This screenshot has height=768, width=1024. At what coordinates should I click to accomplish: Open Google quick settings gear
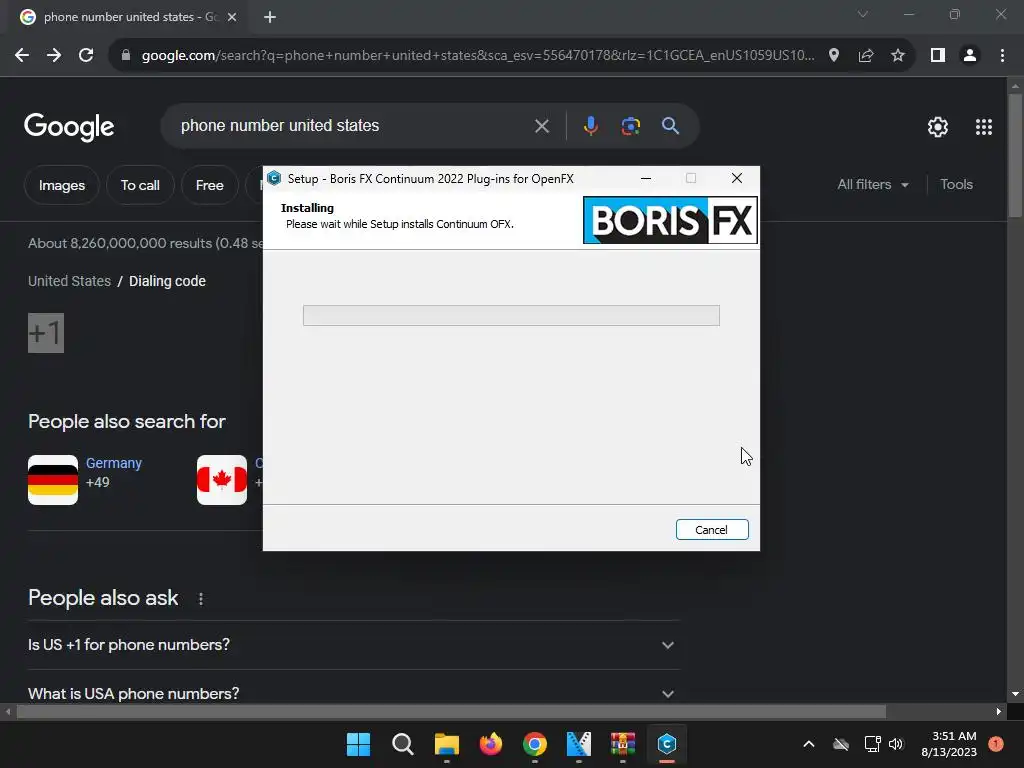(938, 127)
